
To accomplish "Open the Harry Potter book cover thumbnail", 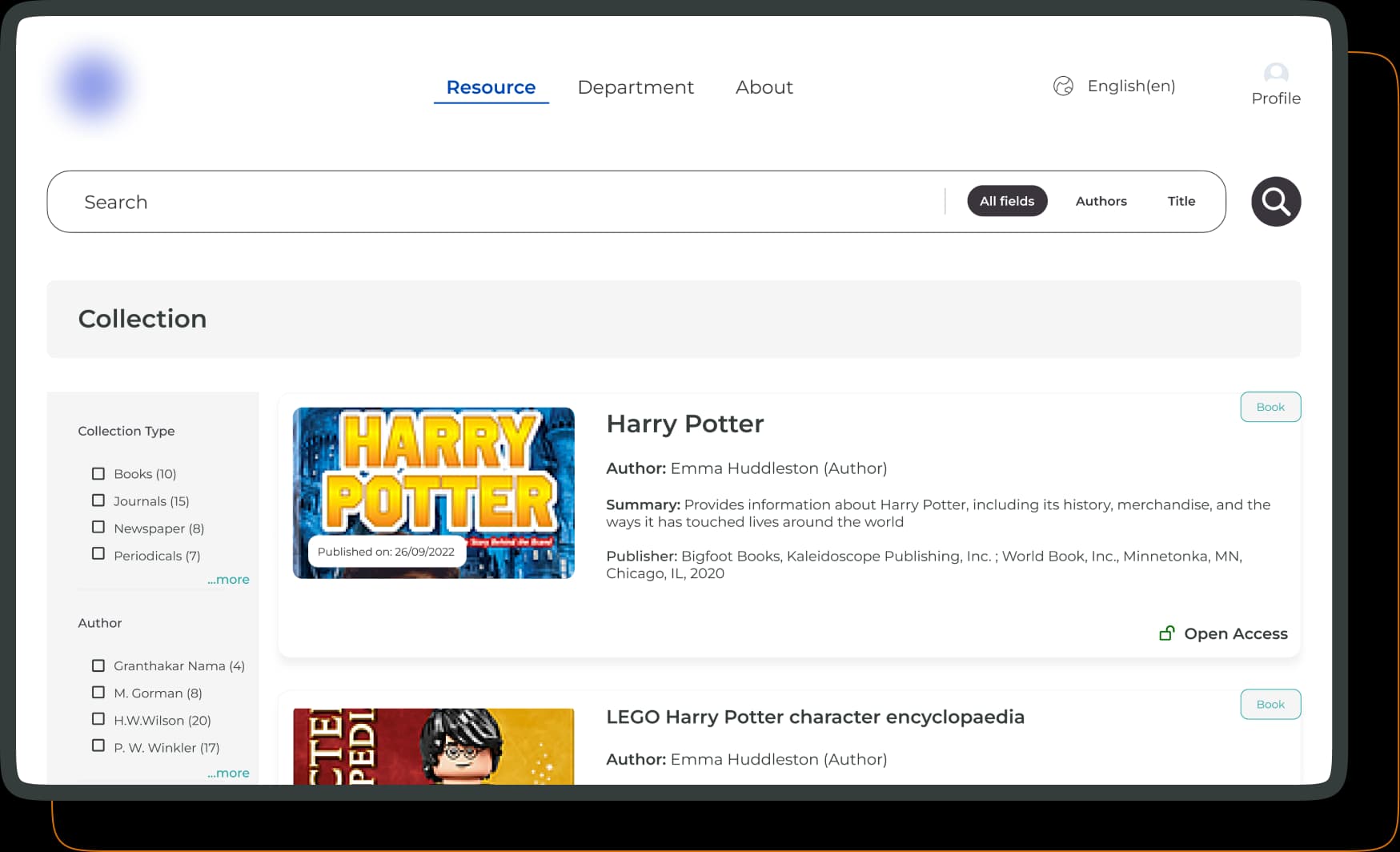I will tap(434, 493).
